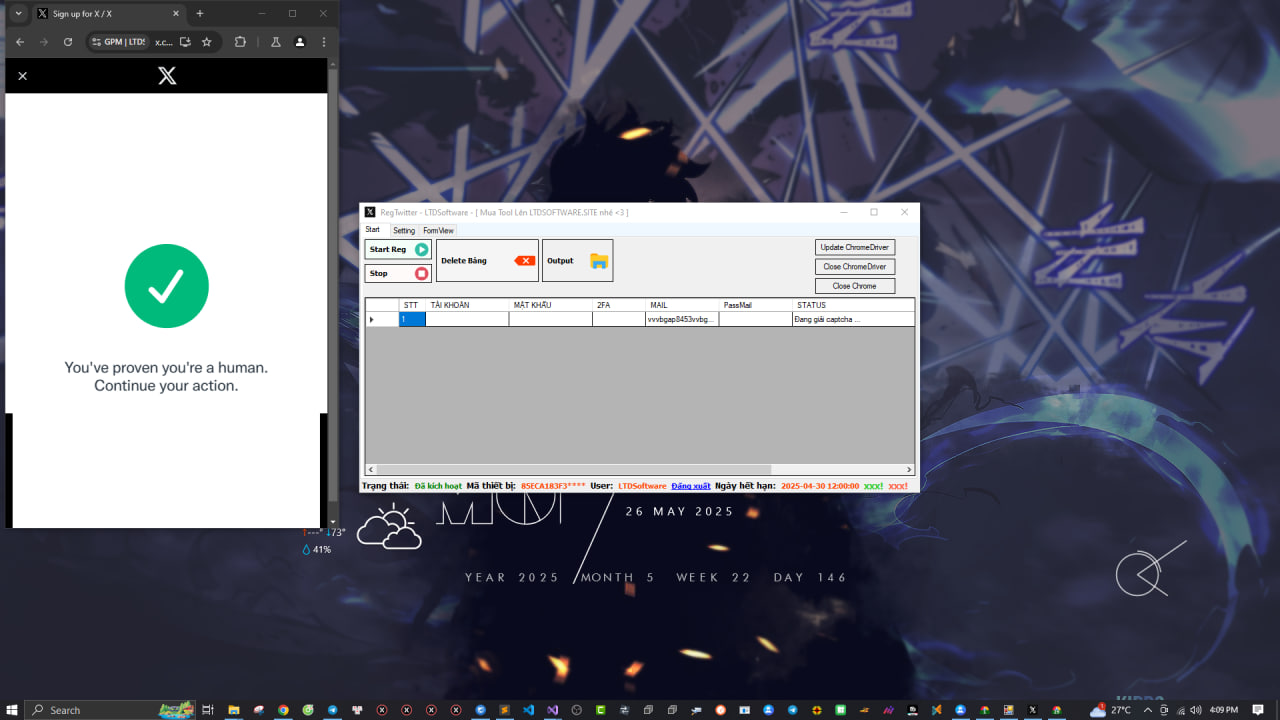Open Visual Studio Code from taskbar
Image resolution: width=1280 pixels, height=720 pixels.
click(x=528, y=710)
